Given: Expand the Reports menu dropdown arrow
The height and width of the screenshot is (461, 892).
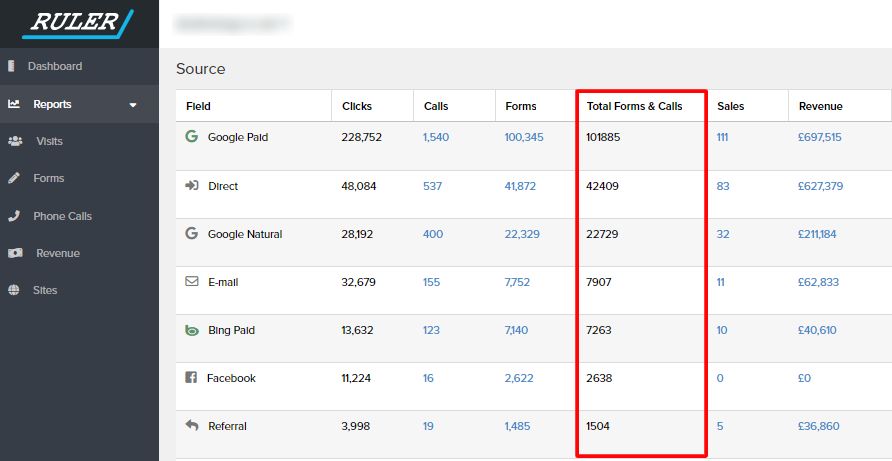Looking at the screenshot, I should point(133,104).
